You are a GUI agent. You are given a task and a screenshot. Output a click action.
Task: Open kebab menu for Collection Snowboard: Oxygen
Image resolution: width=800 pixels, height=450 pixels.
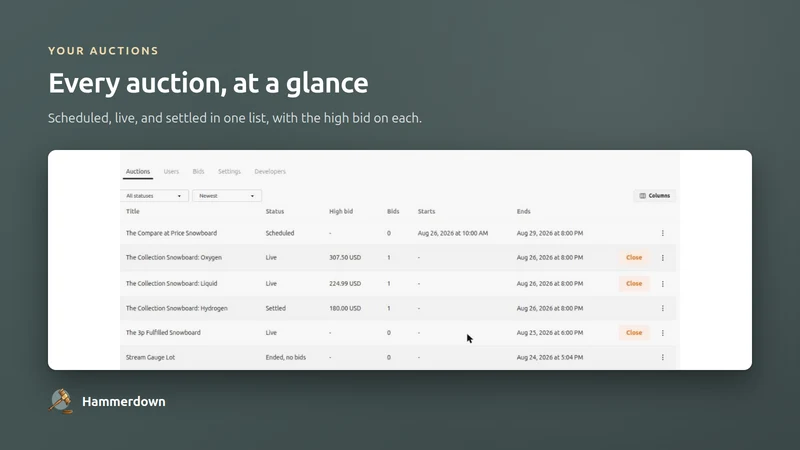click(x=663, y=258)
